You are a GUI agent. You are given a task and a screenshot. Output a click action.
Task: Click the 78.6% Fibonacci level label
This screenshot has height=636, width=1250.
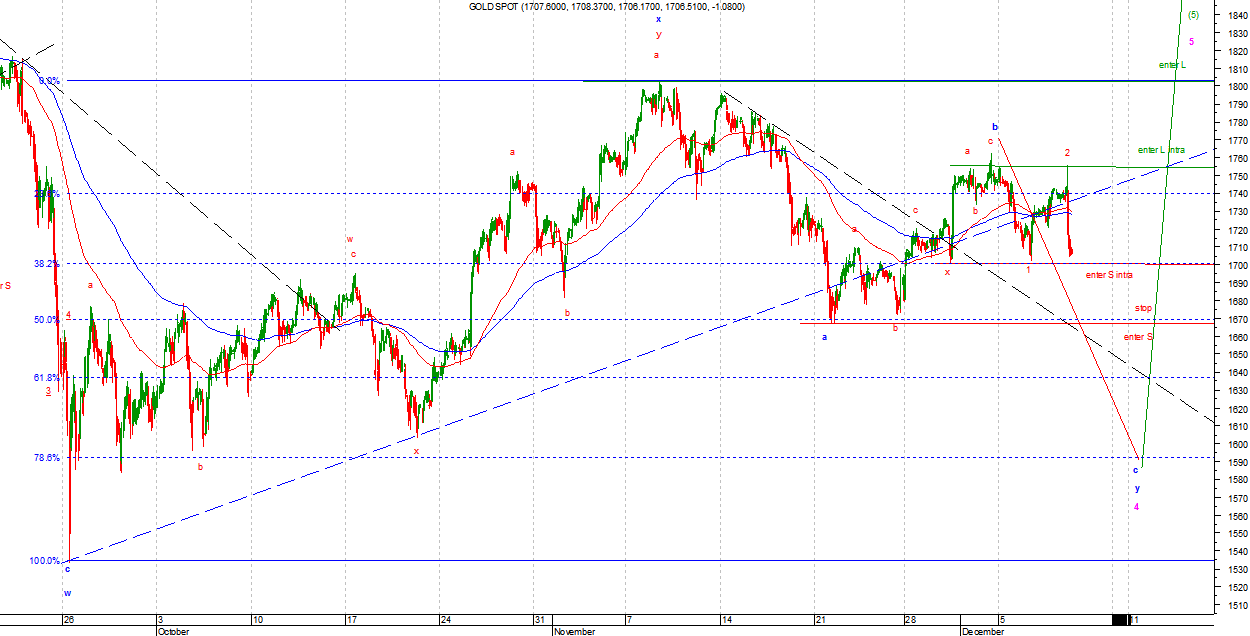point(46,458)
